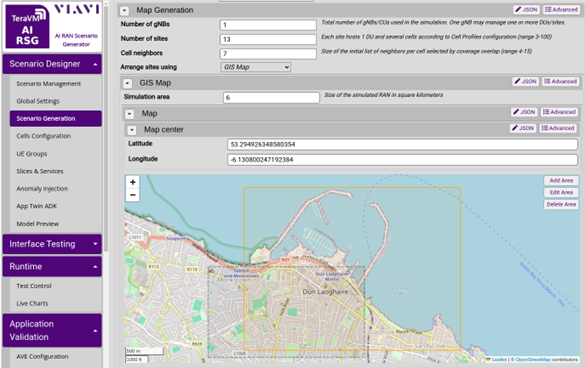The width and height of the screenshot is (585, 368).
Task: Collapse the Scenario Designer menu group
Action: pos(52,64)
